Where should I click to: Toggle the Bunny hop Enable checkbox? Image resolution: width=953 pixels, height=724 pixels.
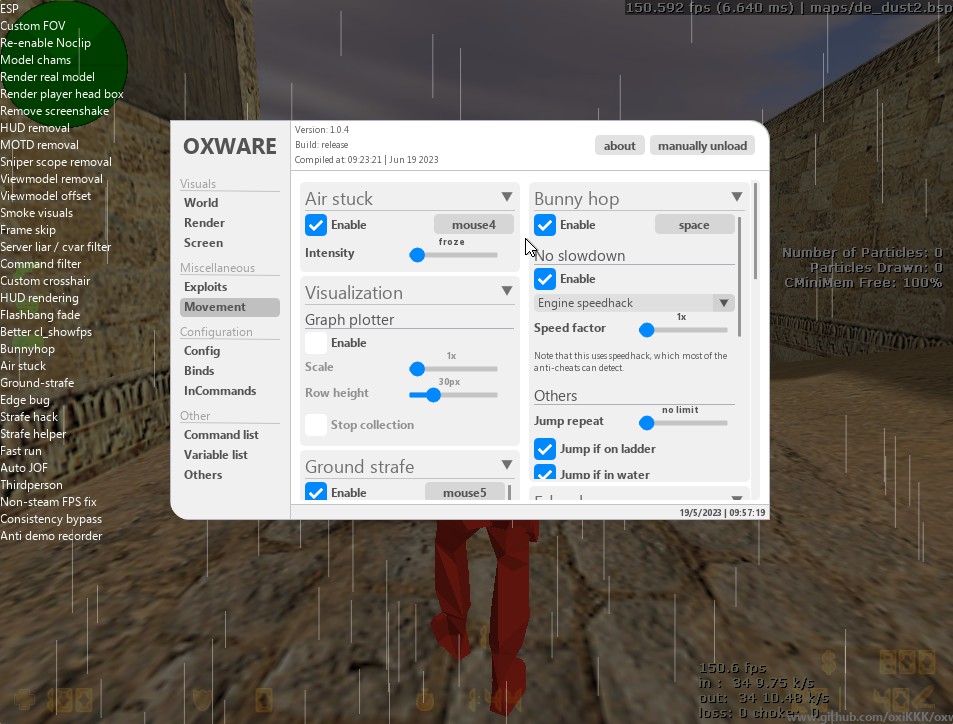545,225
